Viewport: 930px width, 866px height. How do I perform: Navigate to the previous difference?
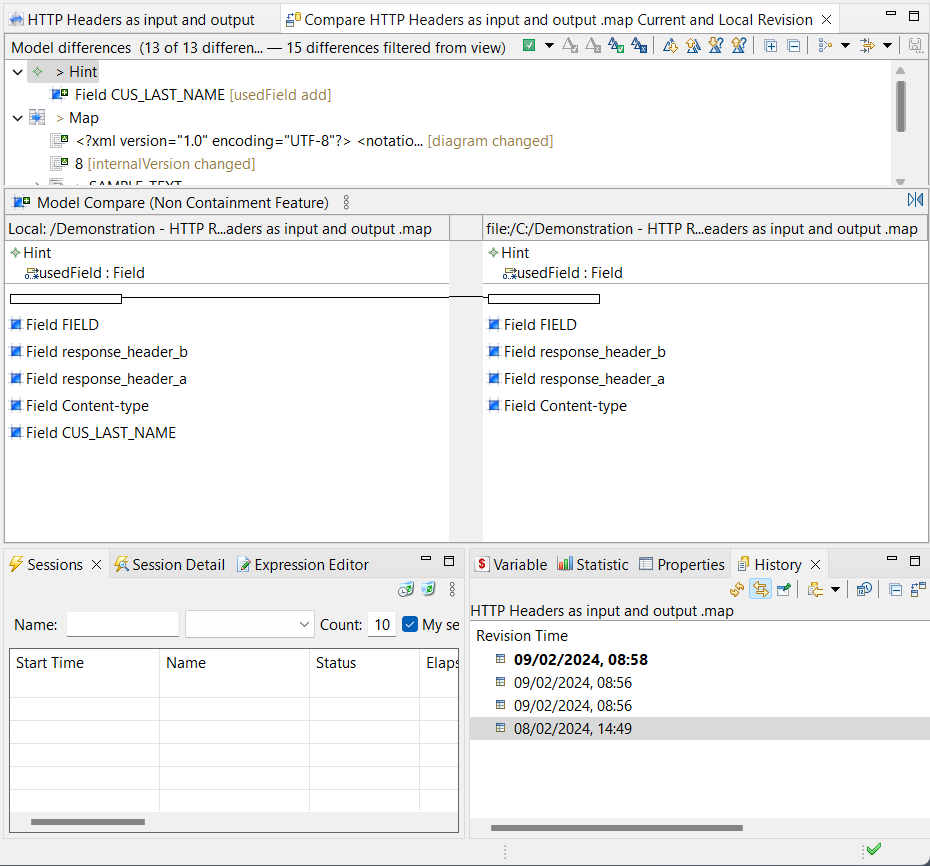[691, 46]
